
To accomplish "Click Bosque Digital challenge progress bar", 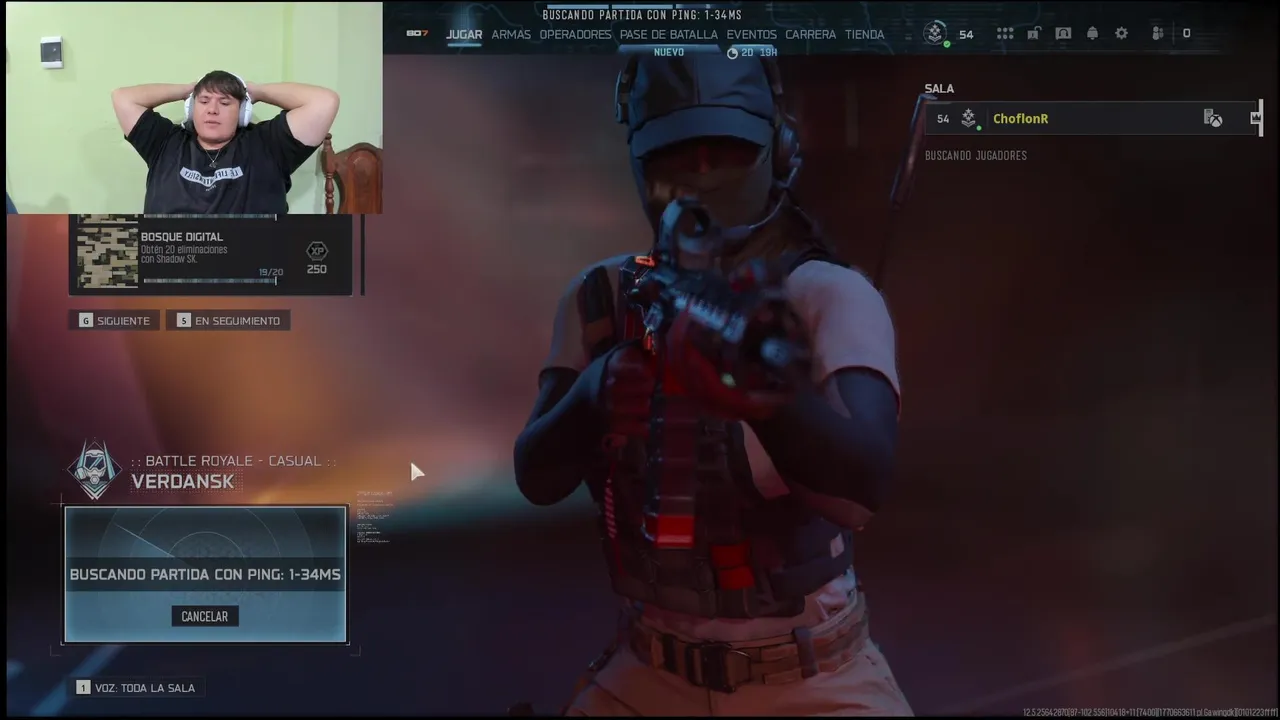I will (208, 281).
